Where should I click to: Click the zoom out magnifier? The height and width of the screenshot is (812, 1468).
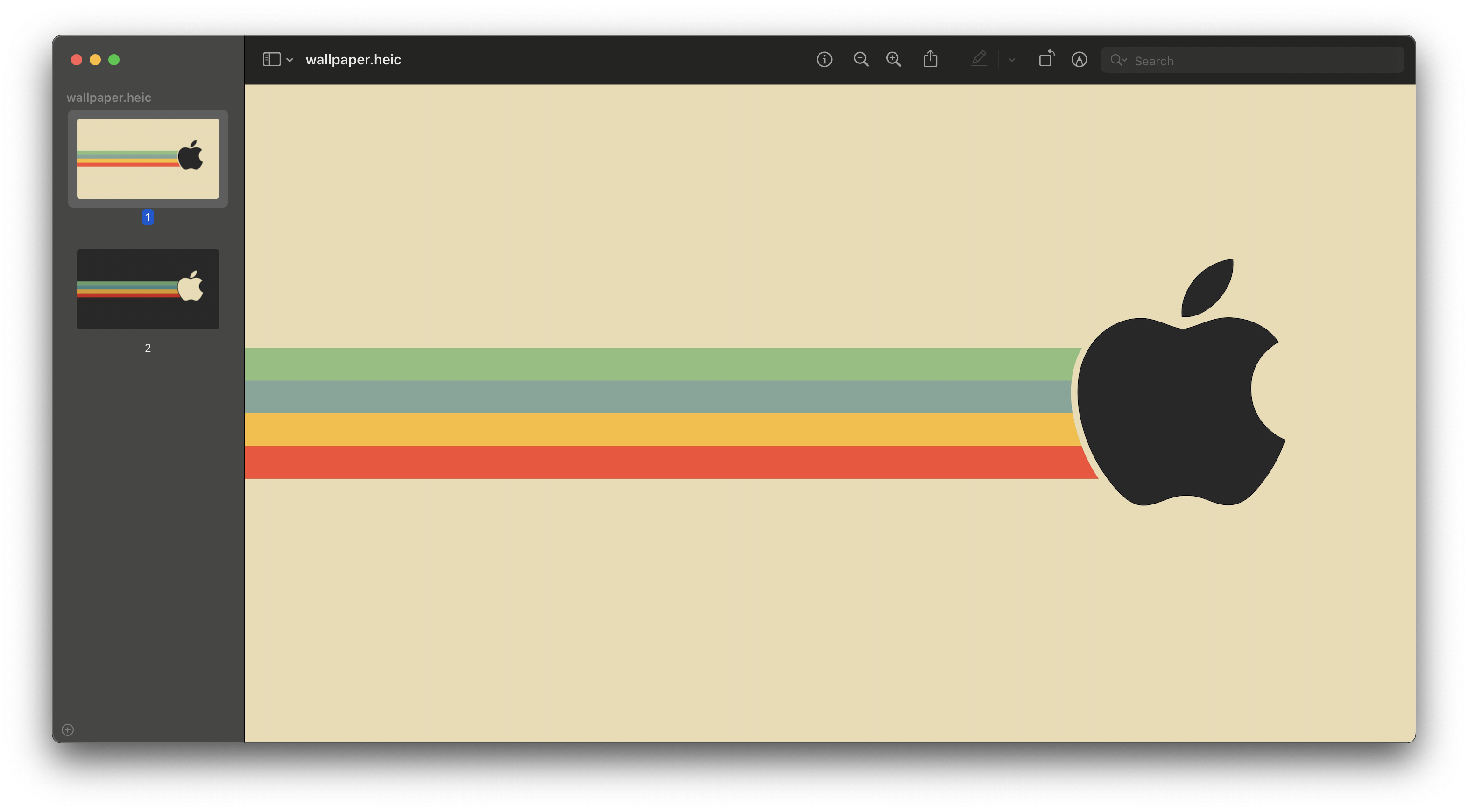pos(861,59)
